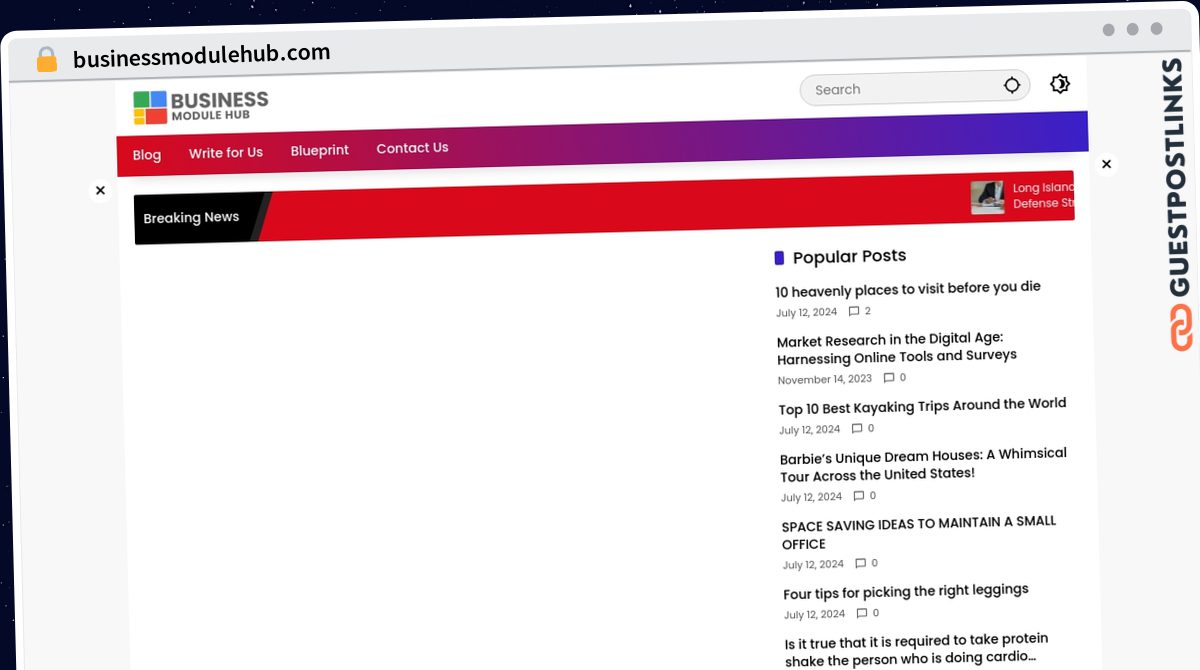Click the Popular Posts heading

(849, 257)
